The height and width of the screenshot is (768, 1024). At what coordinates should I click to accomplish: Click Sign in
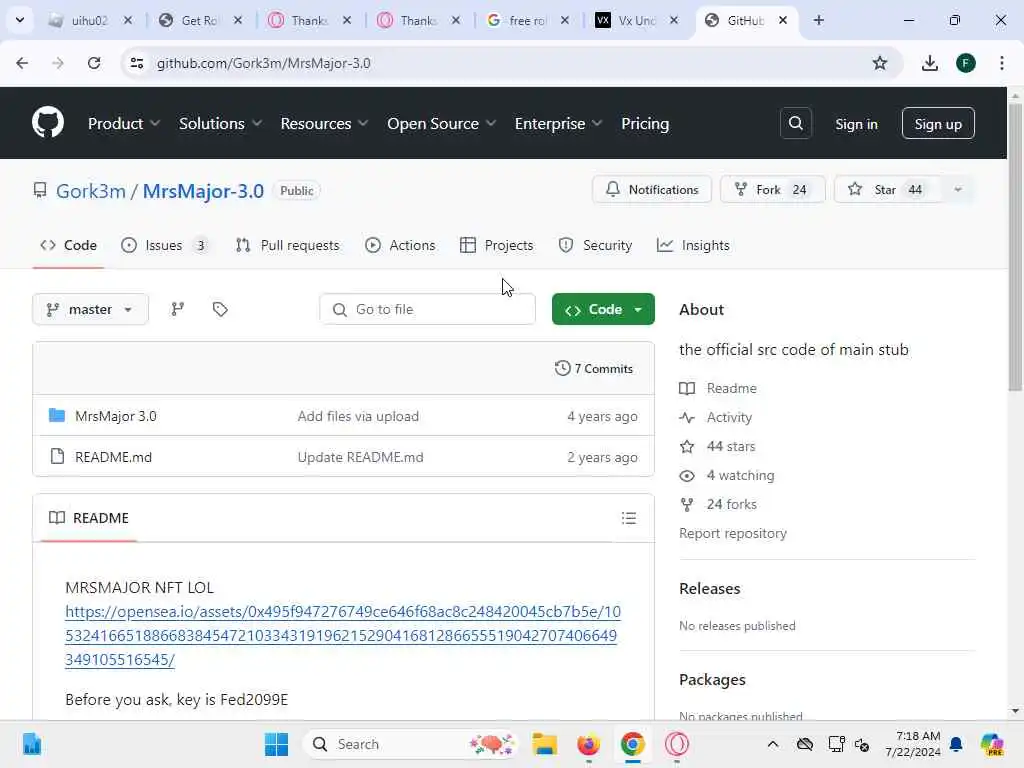tap(856, 124)
